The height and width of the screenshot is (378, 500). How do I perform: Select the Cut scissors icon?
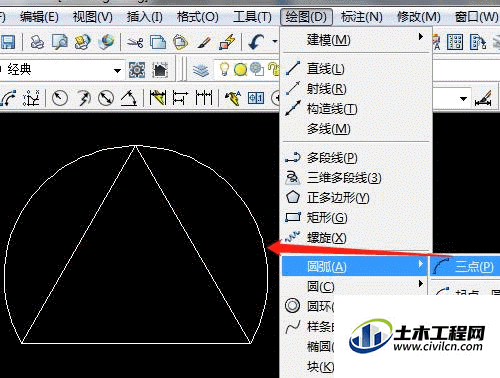[x=135, y=42]
